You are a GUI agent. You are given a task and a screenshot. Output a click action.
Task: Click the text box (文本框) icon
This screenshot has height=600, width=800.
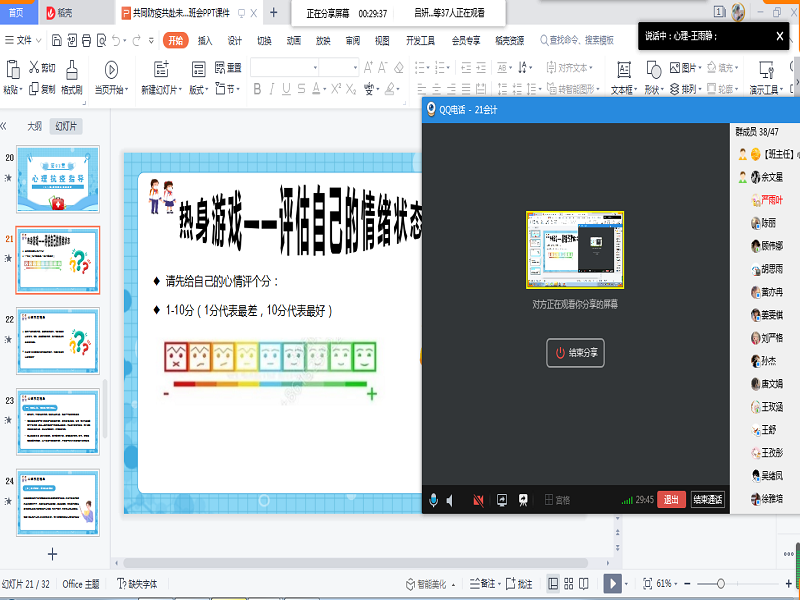[x=621, y=70]
